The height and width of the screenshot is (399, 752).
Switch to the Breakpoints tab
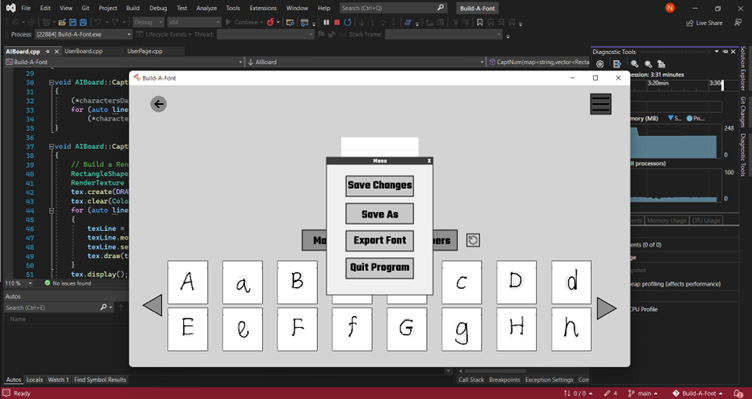coord(505,379)
